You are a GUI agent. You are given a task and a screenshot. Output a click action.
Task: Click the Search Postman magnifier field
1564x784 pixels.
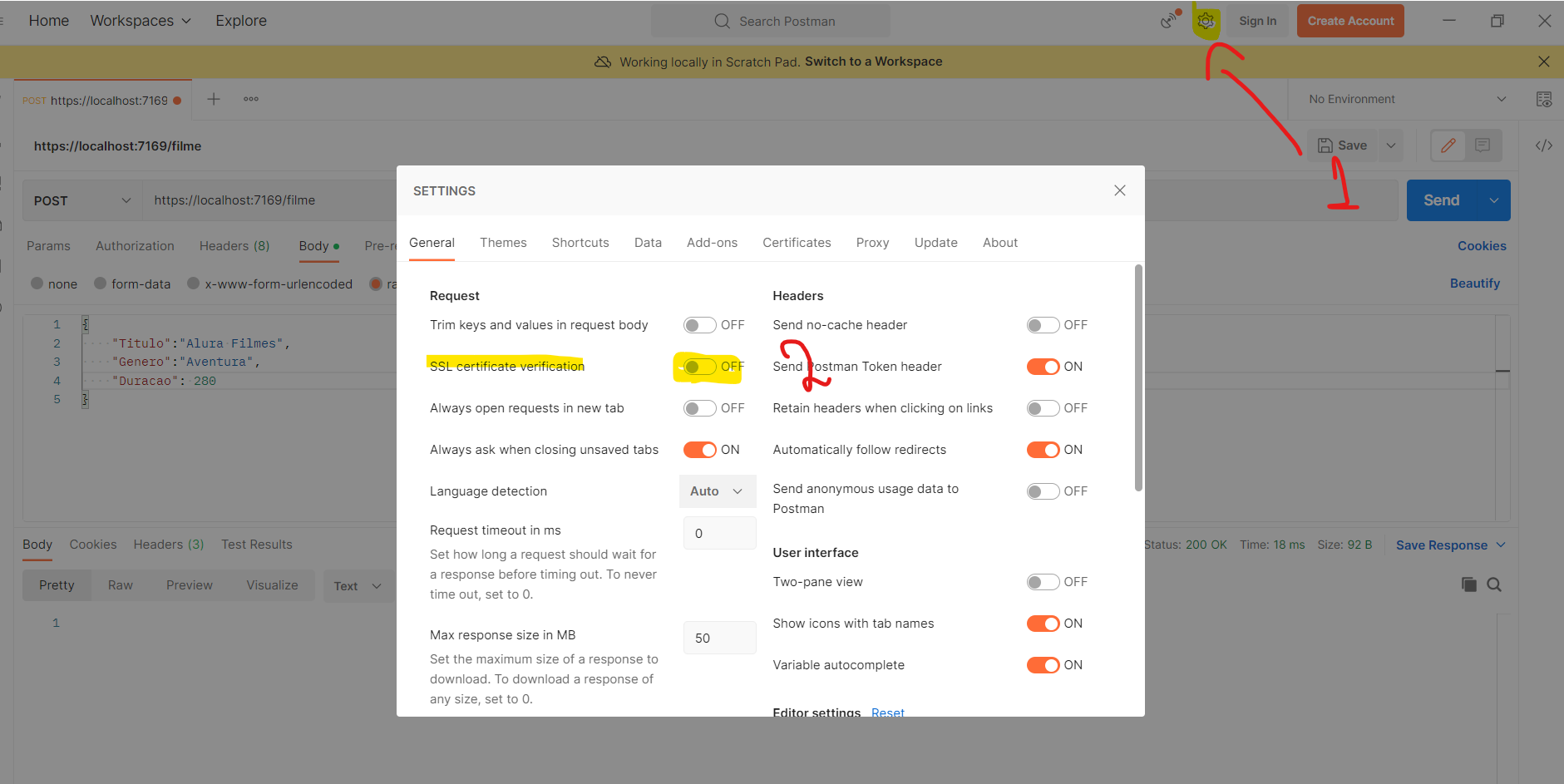[x=771, y=21]
